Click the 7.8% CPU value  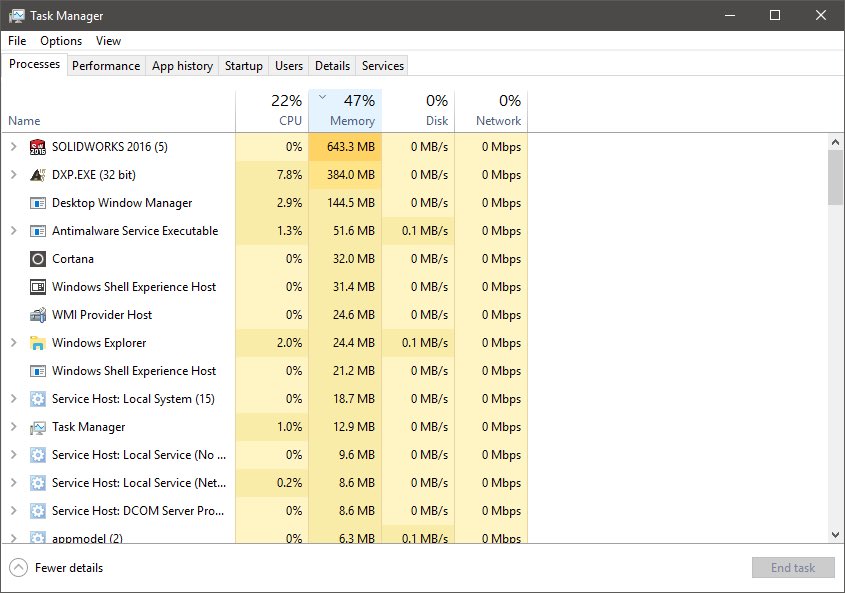click(289, 175)
